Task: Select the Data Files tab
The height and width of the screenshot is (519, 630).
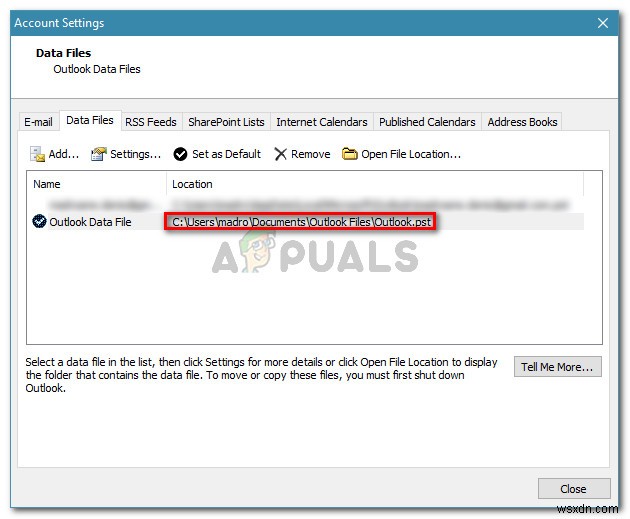Action: coord(90,121)
